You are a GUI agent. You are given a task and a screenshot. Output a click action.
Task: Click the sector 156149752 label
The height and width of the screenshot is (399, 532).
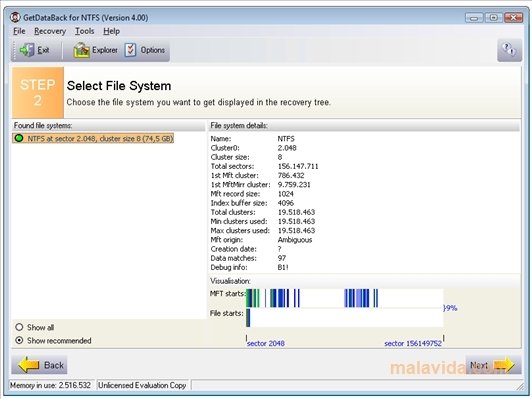pyautogui.click(x=413, y=343)
